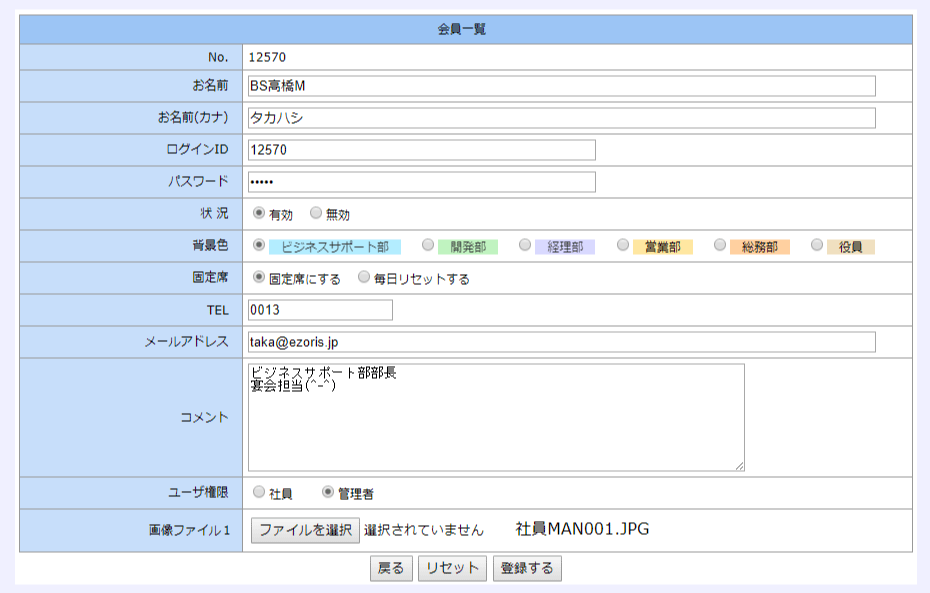
Task: Click the ログインID row label
Action: click(198, 149)
